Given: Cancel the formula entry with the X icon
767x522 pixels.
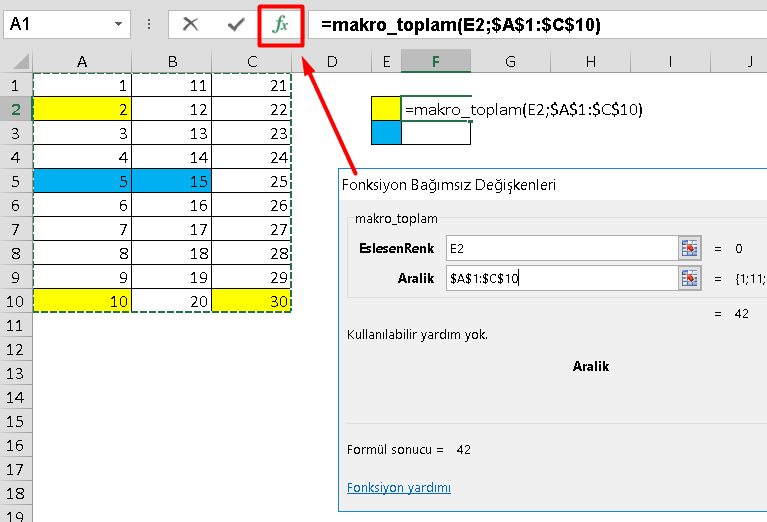Looking at the screenshot, I should click(190, 24).
